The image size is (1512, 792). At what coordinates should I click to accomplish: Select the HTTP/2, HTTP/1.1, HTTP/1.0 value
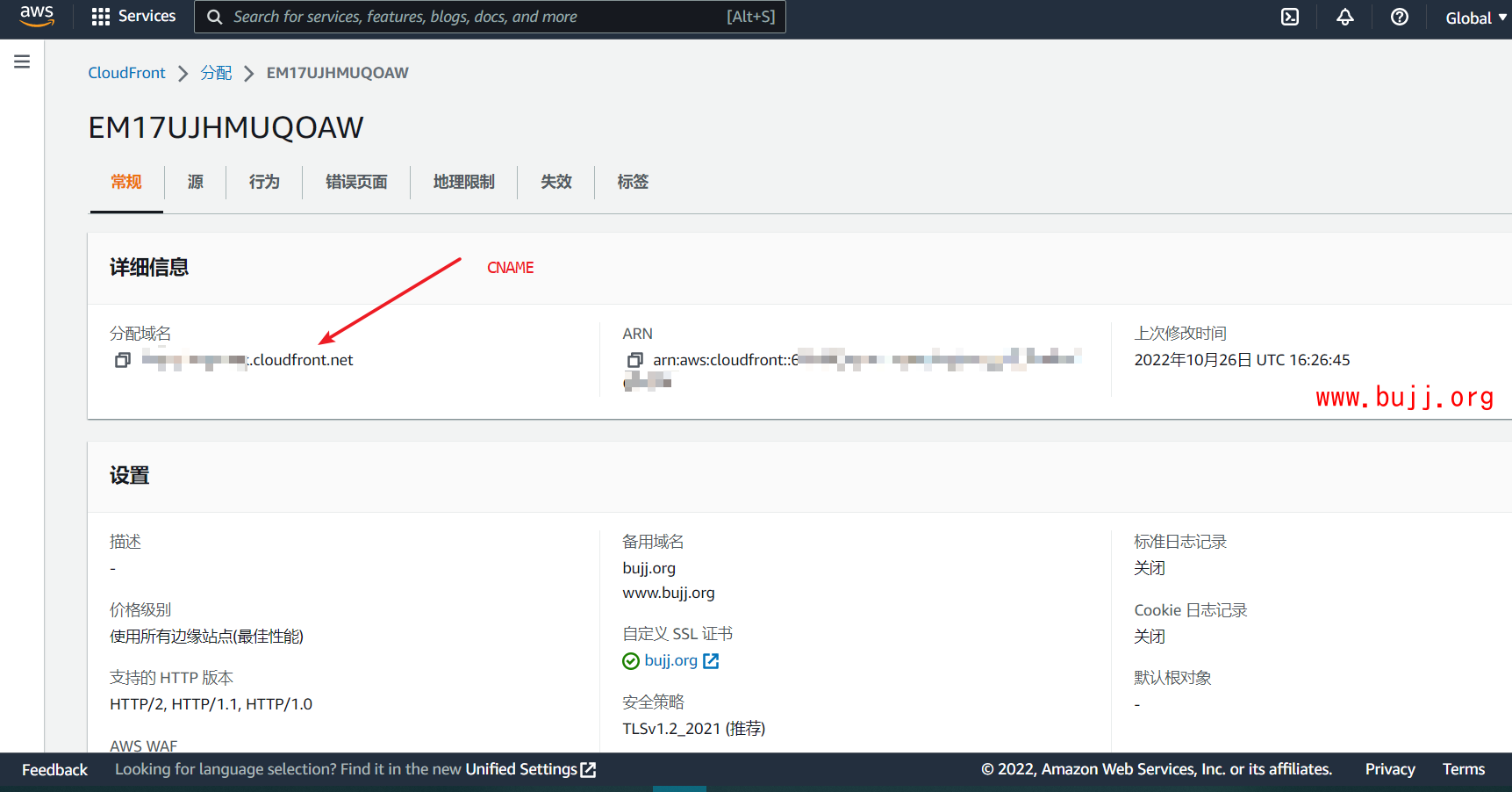(x=211, y=704)
